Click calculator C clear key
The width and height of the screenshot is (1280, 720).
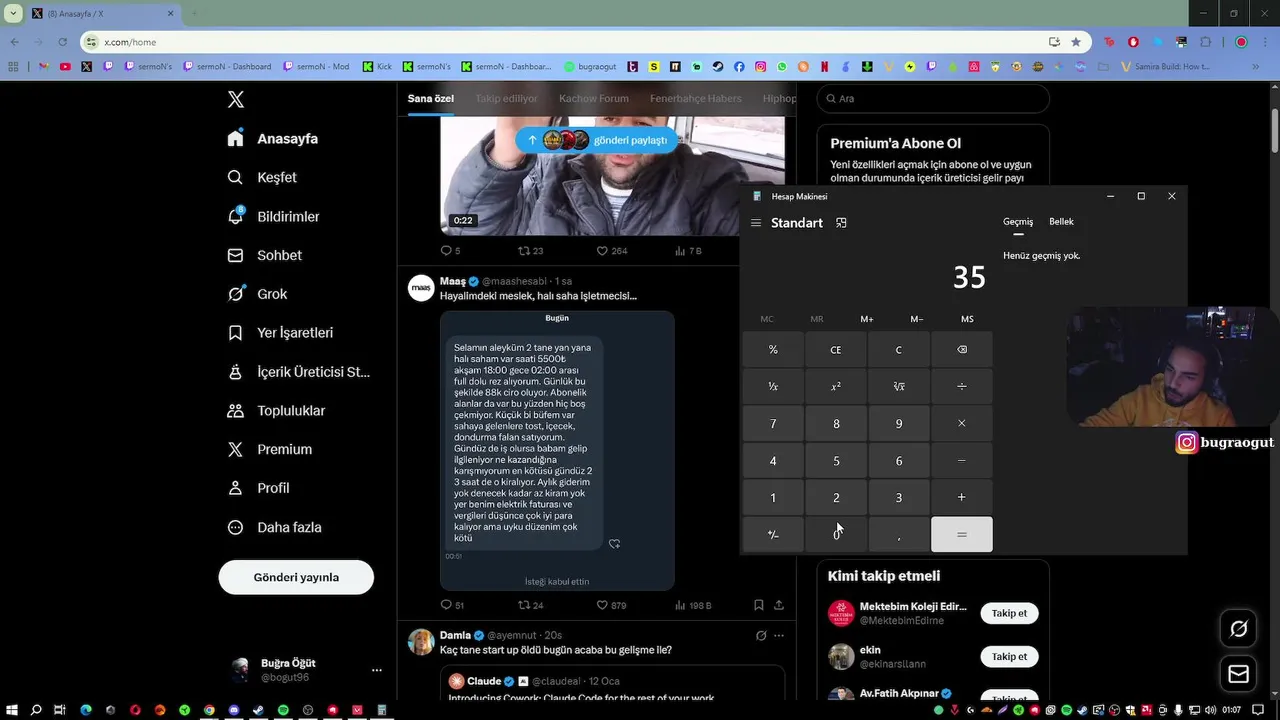coord(899,350)
